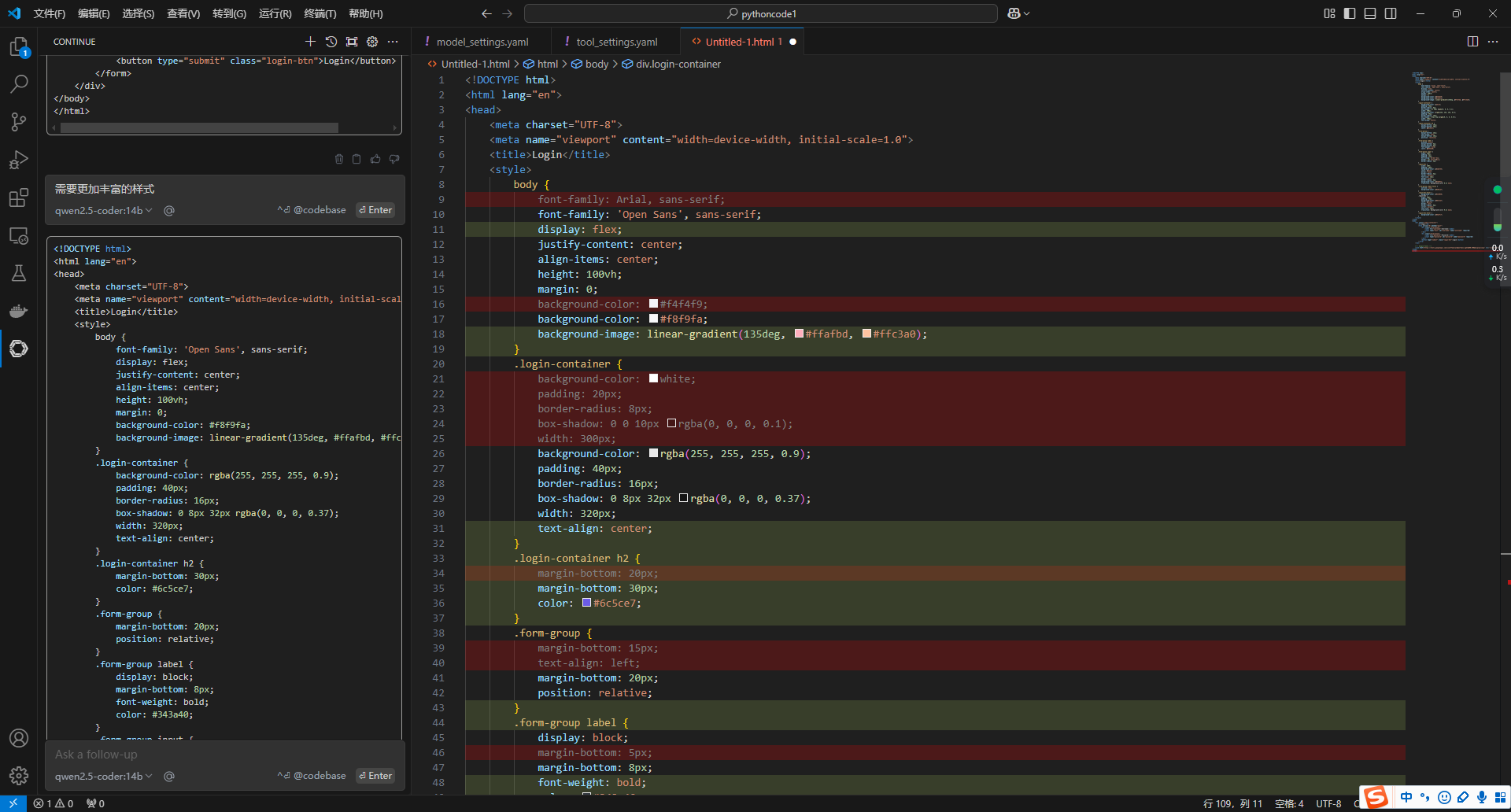Open the Extensions view
Viewport: 1511px width, 812px height.
(19, 197)
